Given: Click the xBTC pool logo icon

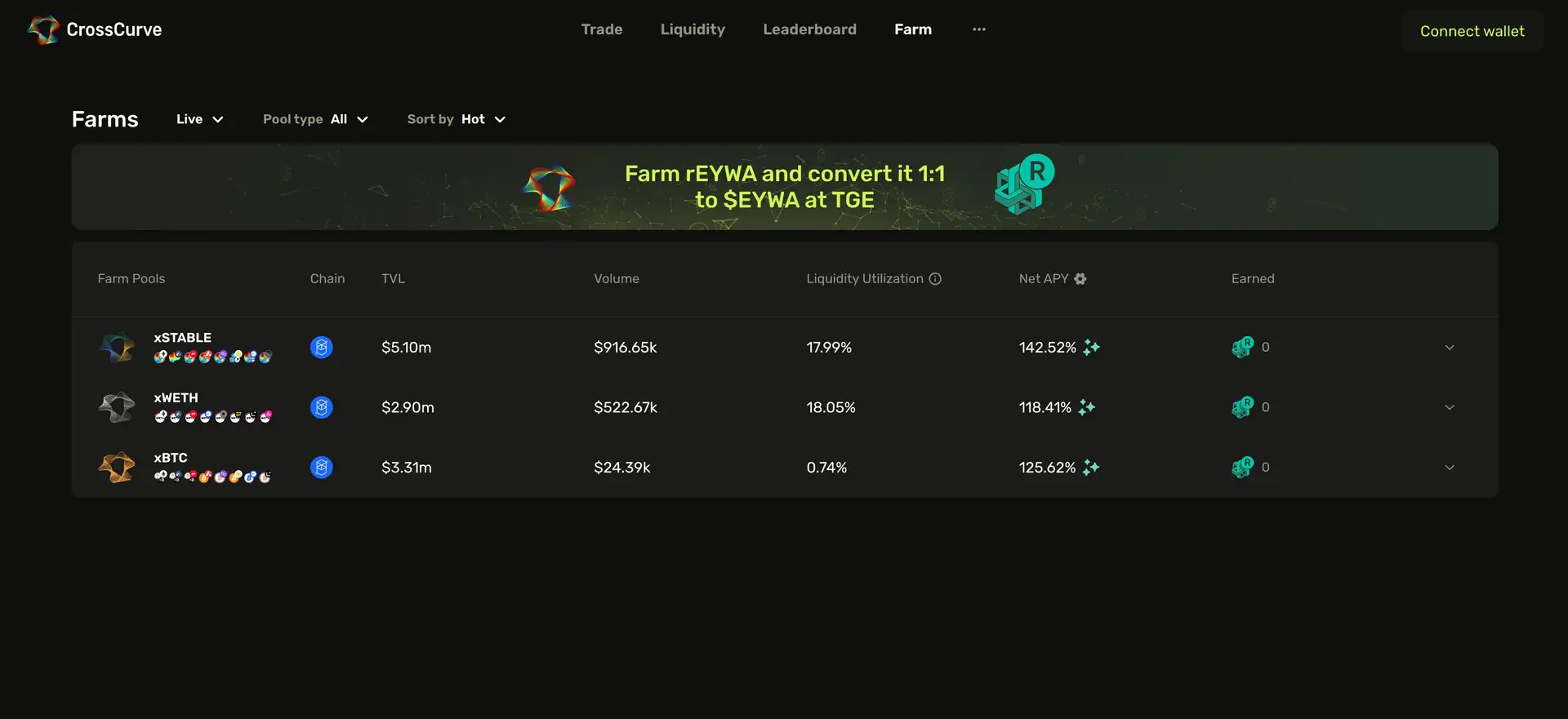Looking at the screenshot, I should click(117, 468).
